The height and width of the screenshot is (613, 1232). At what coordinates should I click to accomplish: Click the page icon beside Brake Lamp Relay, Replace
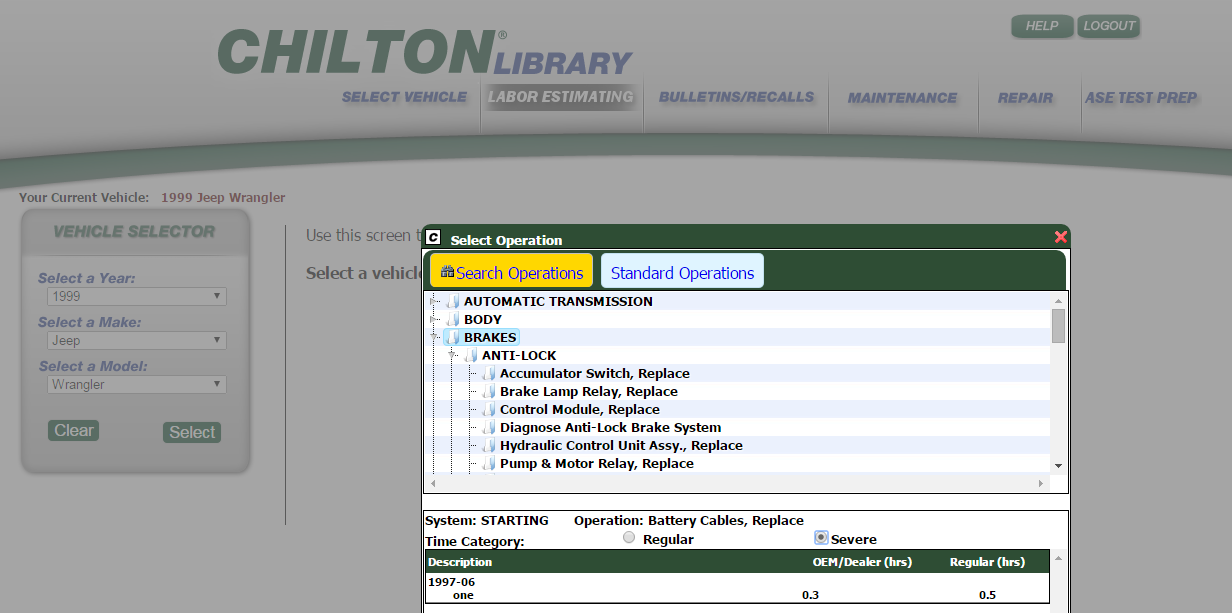489,391
